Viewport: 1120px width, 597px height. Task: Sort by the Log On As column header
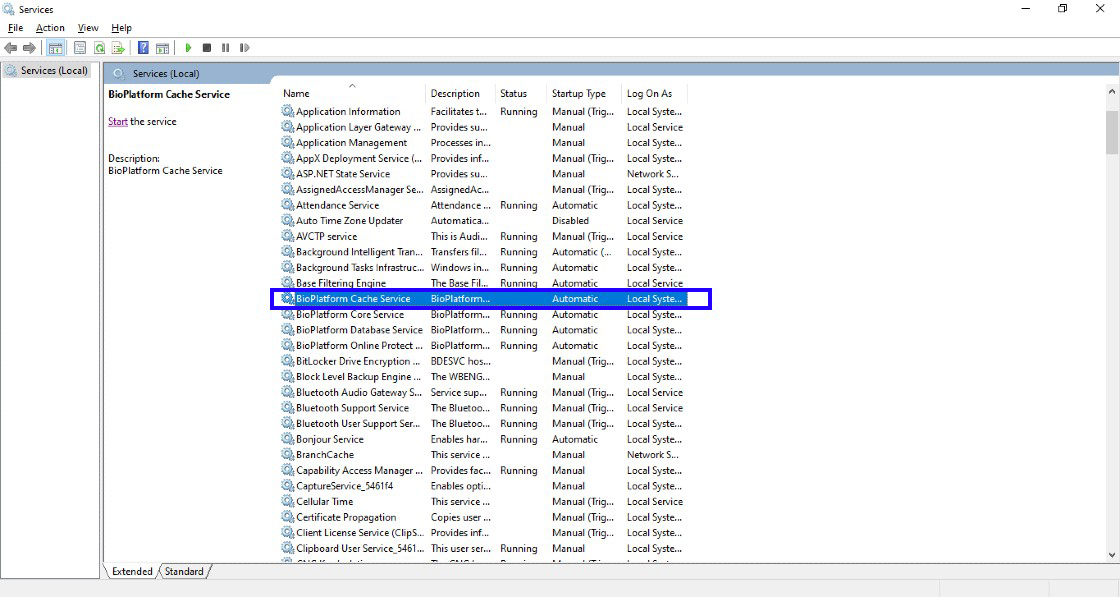[654, 94]
